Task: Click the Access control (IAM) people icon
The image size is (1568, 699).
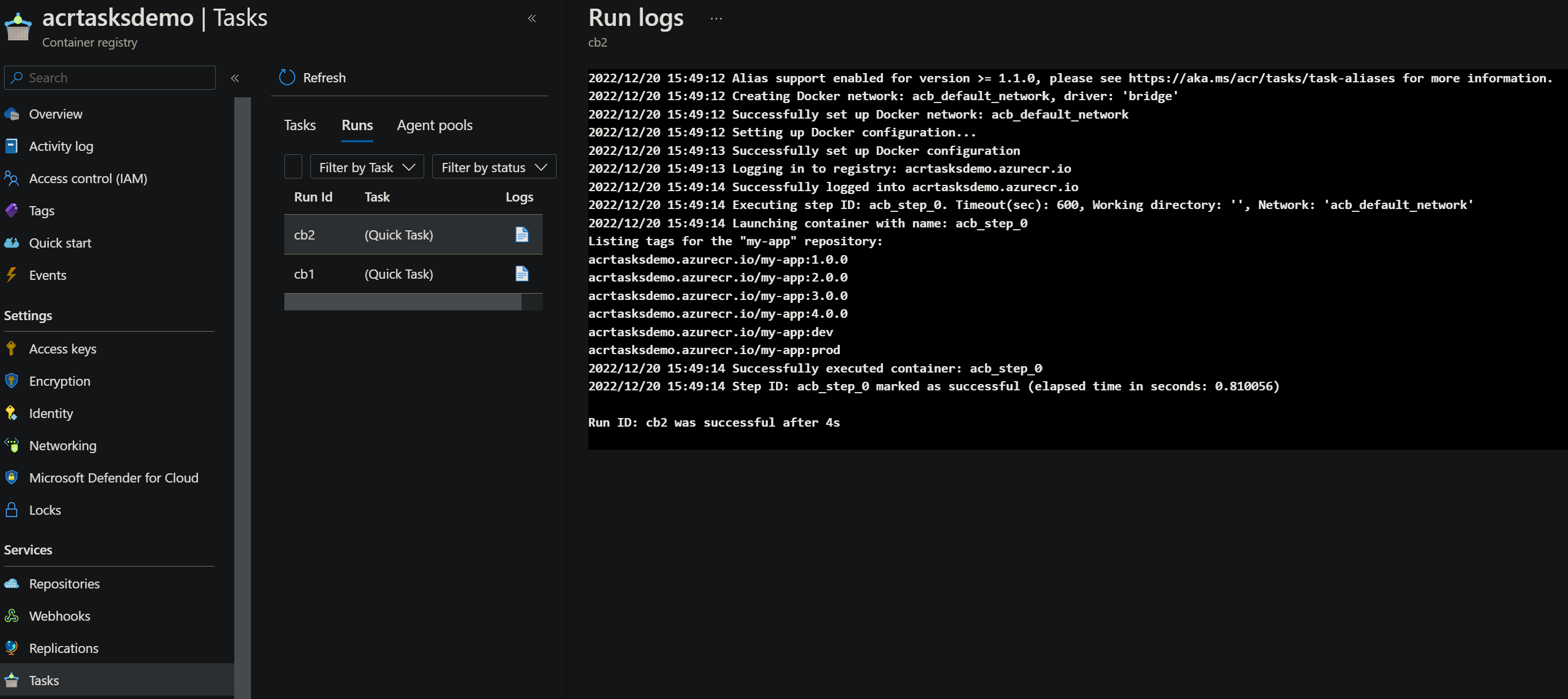Action: 12,178
